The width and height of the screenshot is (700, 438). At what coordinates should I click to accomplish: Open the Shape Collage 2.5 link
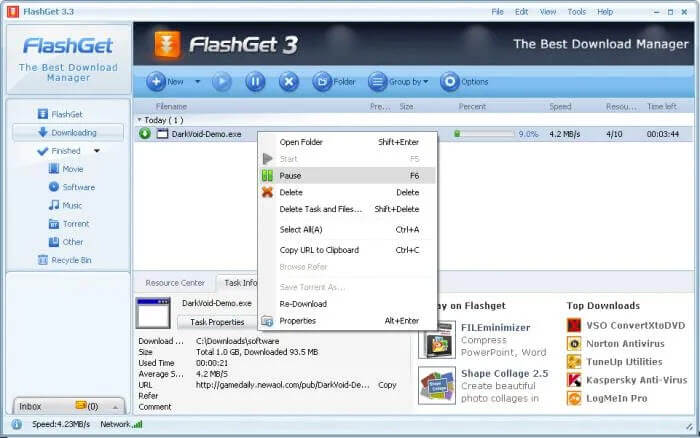point(504,373)
